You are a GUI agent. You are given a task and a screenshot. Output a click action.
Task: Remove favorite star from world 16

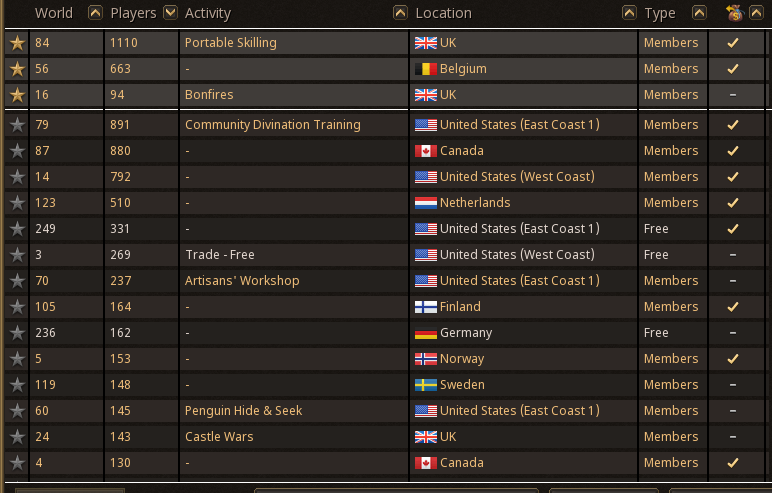(17, 95)
